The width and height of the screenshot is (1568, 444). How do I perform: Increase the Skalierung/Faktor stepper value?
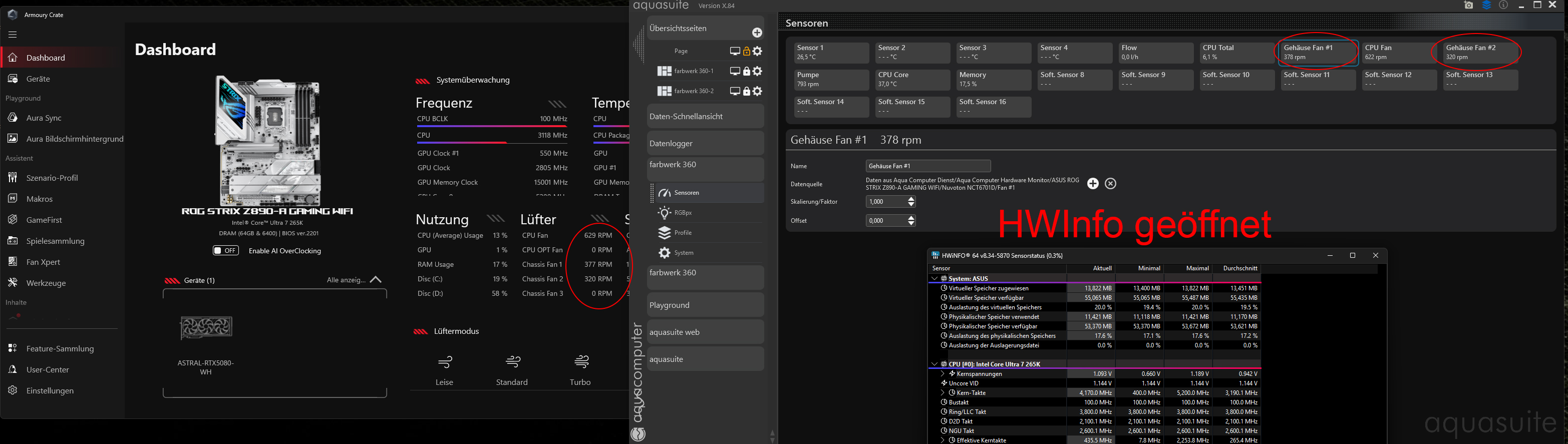(911, 199)
